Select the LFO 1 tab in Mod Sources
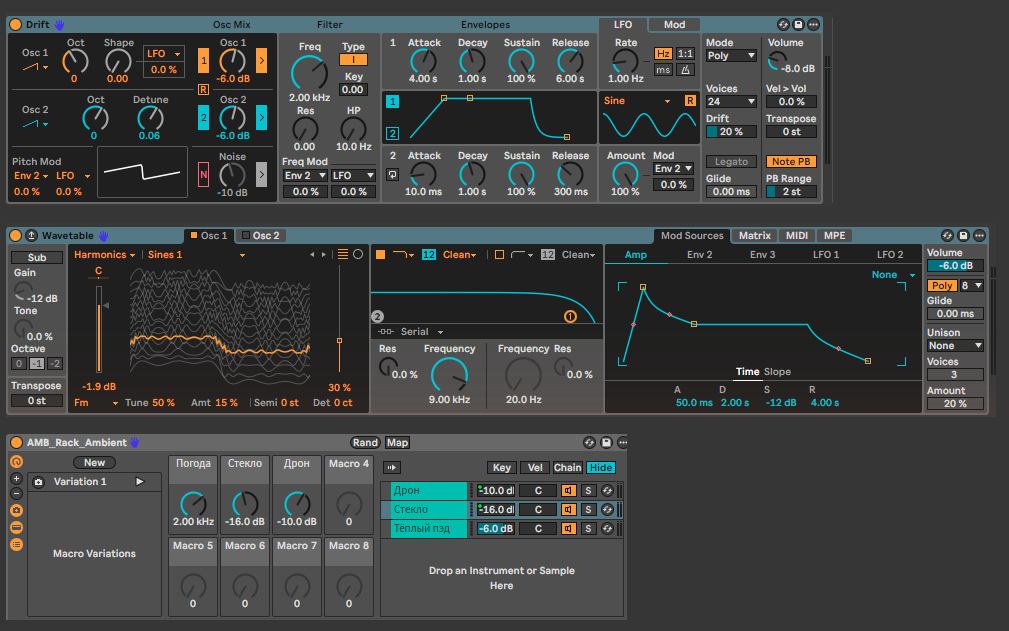Viewport: 1009px width, 631px height. coord(826,255)
